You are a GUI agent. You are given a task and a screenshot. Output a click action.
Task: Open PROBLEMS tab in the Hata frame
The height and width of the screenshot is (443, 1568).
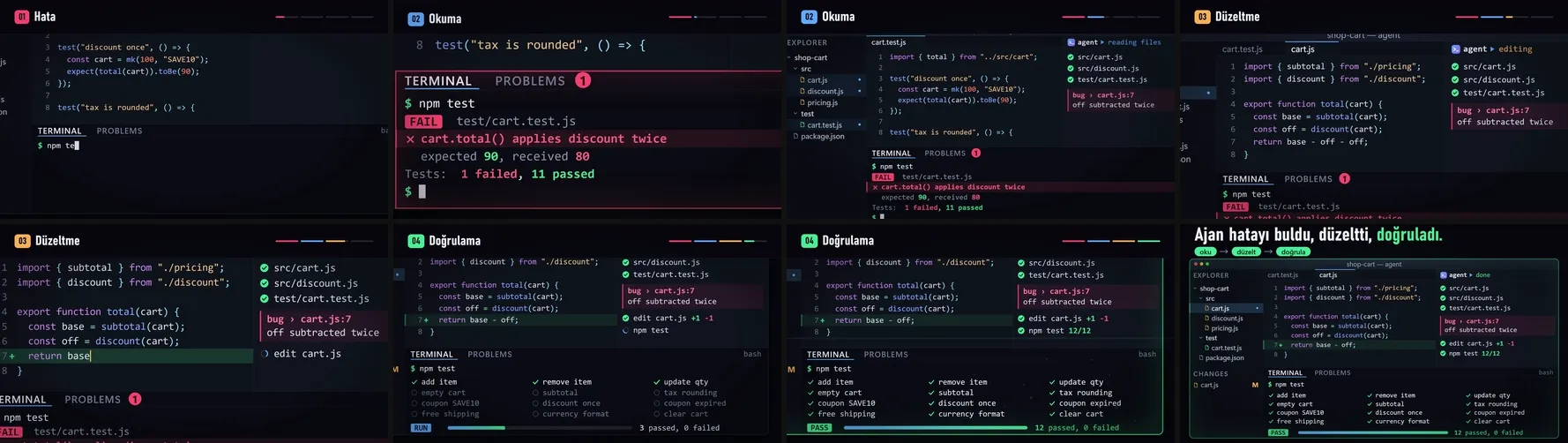[x=119, y=131]
